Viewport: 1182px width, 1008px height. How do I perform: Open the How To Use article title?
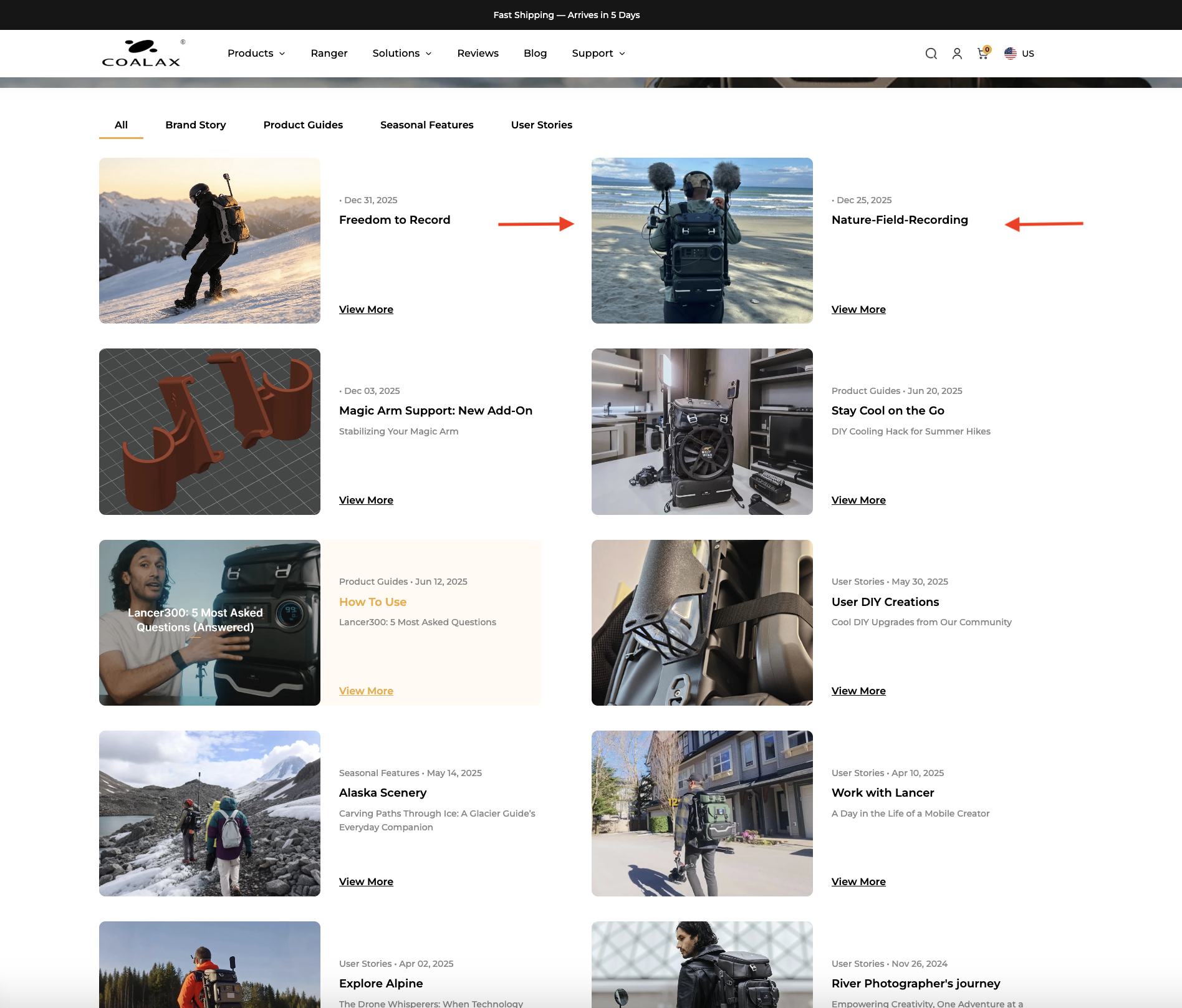click(x=373, y=602)
